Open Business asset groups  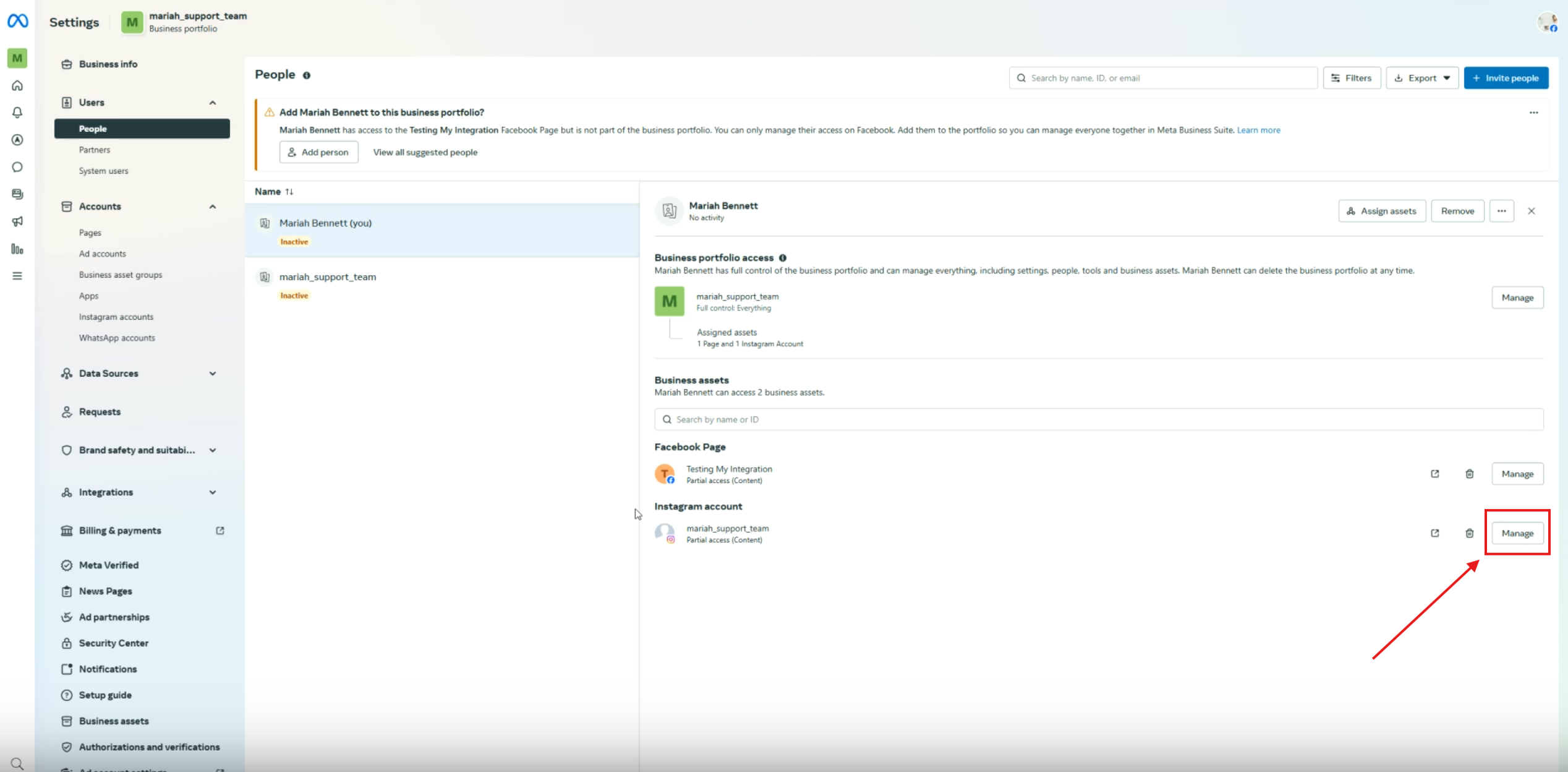tap(121, 275)
